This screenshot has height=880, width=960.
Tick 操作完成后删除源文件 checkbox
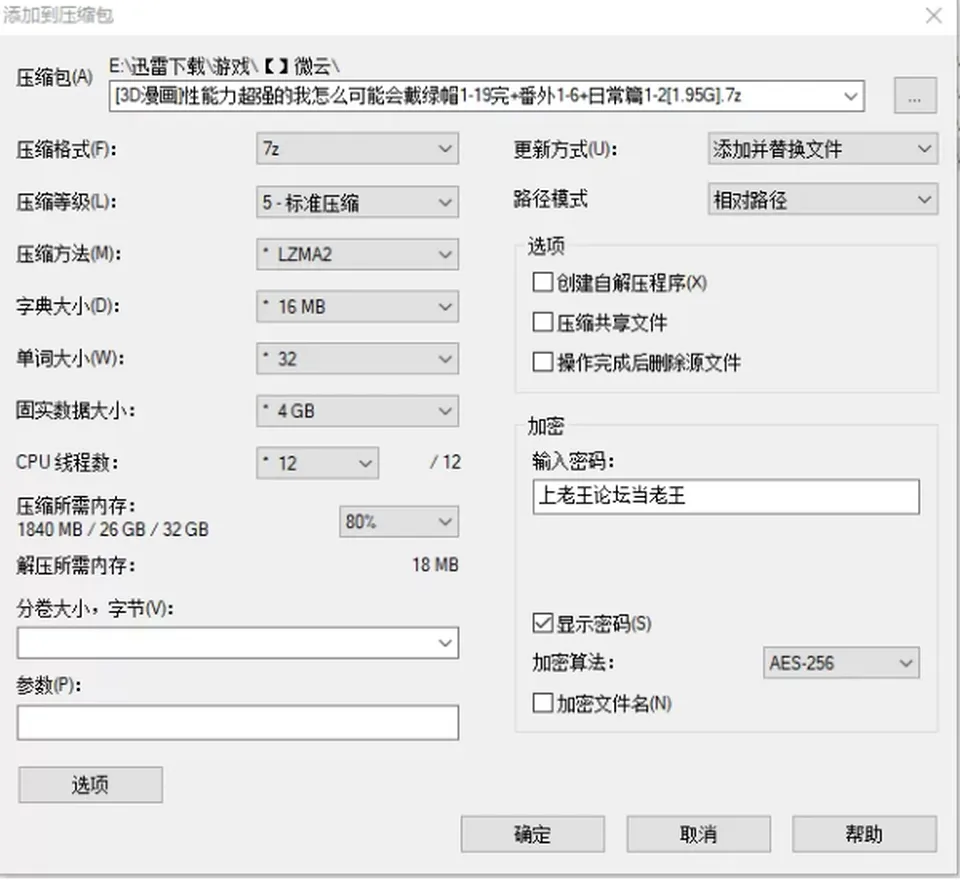pos(542,362)
